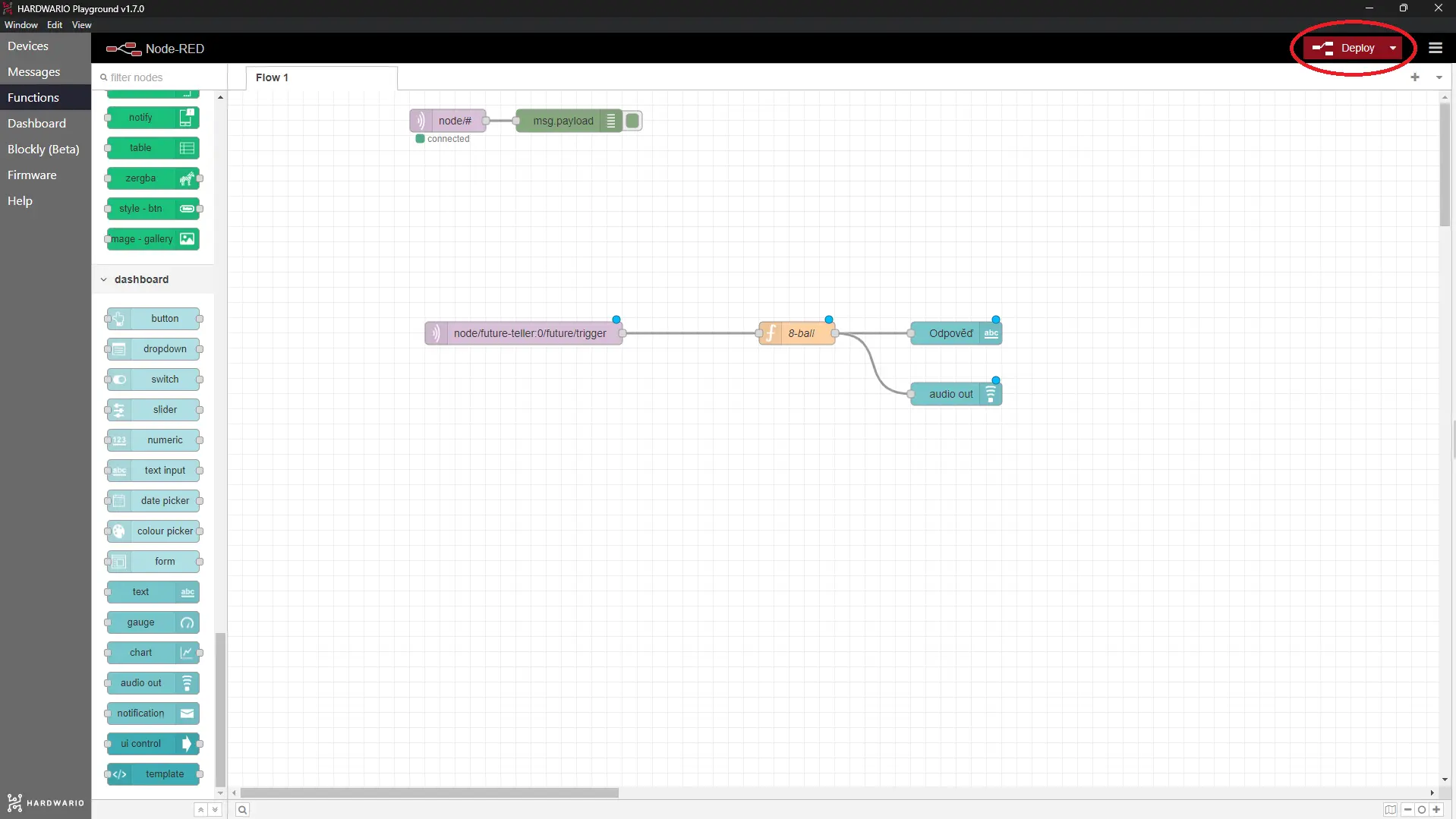This screenshot has width=1456, height=819.
Task: Pick the image - gallery palette node
Action: point(153,239)
